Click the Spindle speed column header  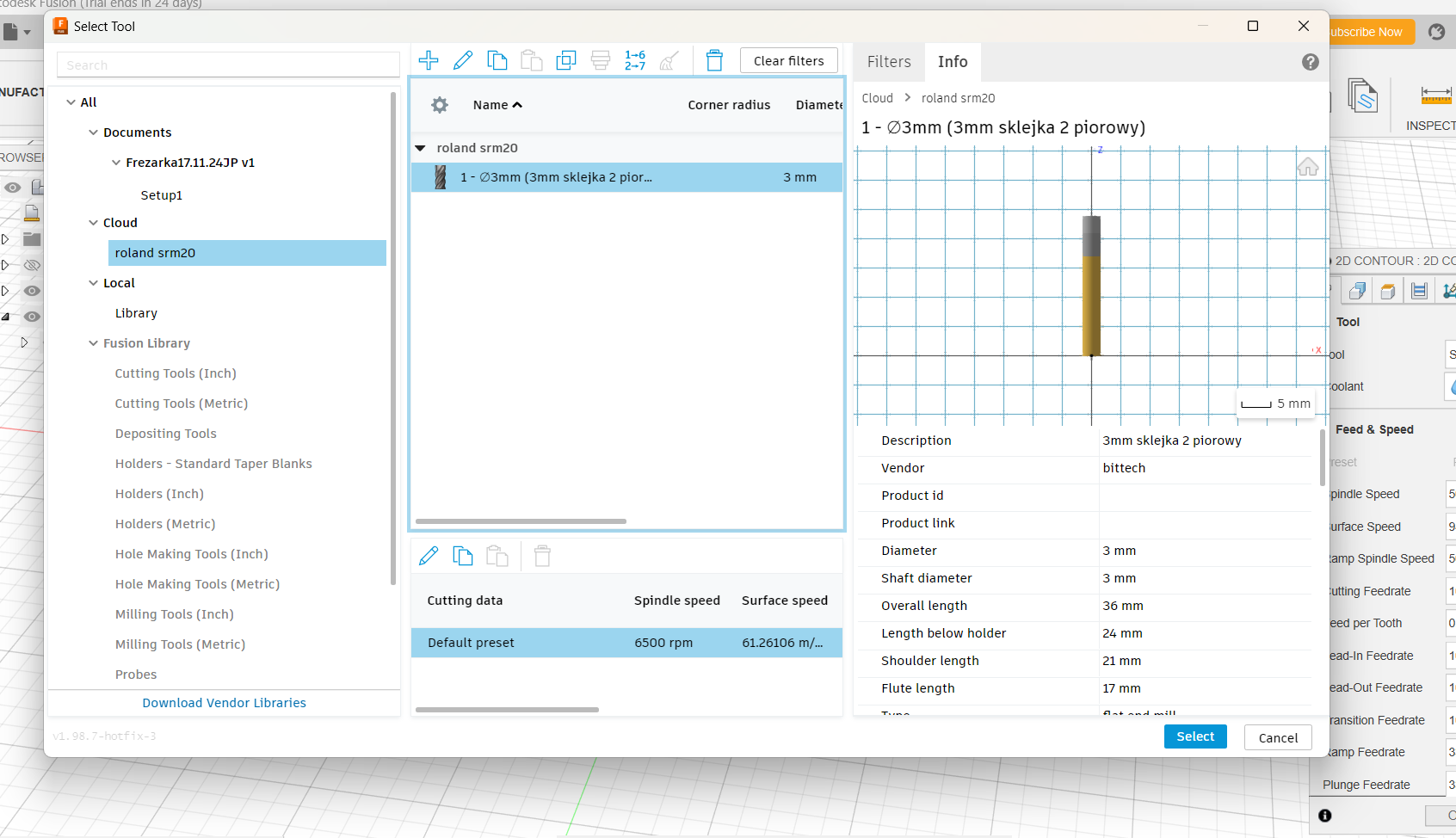pyautogui.click(x=677, y=601)
